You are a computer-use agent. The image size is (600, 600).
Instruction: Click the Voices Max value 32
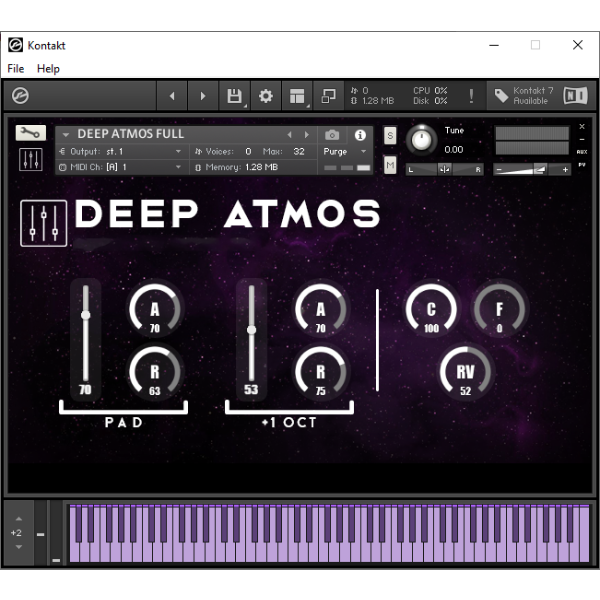pos(299,152)
